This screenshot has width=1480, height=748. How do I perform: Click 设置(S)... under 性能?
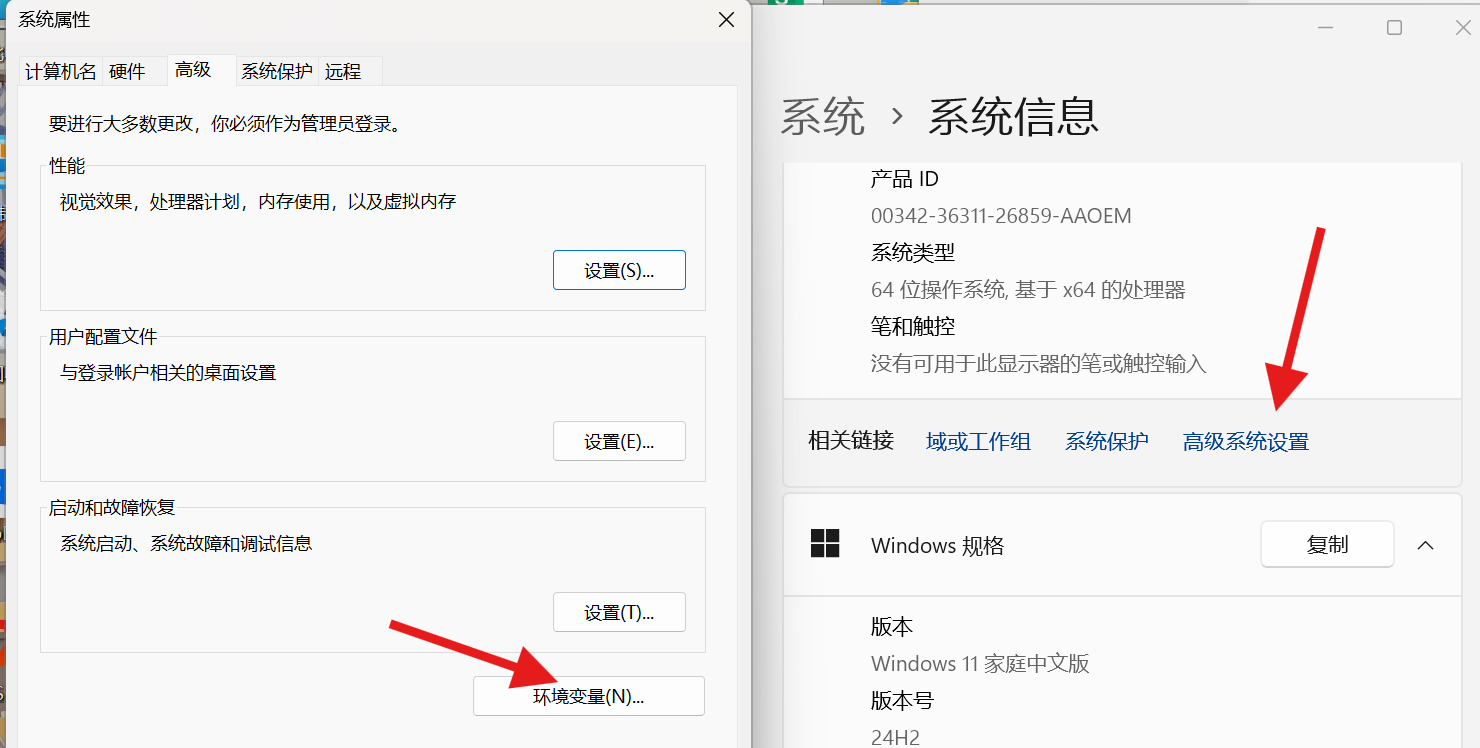click(x=619, y=270)
